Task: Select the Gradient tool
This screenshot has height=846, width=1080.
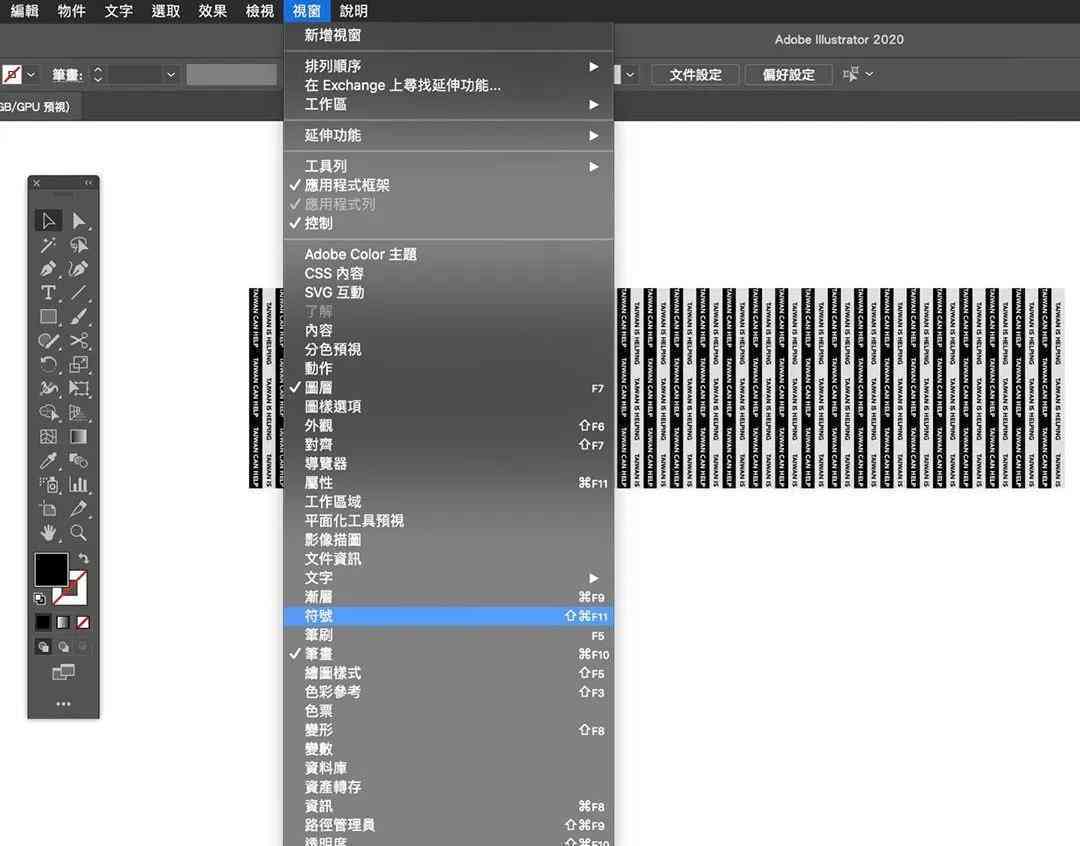Action: 79,437
